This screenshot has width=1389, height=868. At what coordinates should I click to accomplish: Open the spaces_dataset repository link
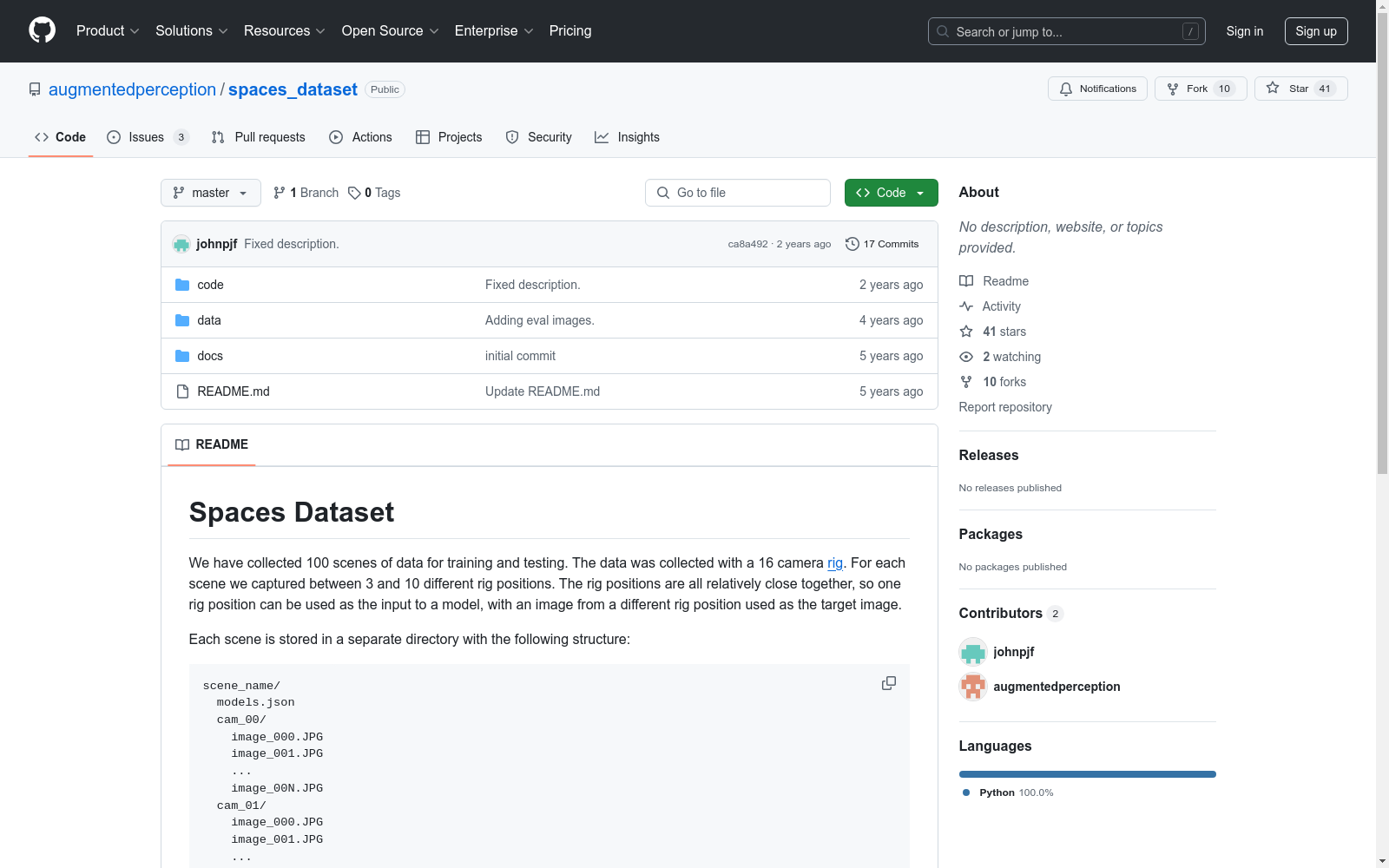click(x=293, y=89)
